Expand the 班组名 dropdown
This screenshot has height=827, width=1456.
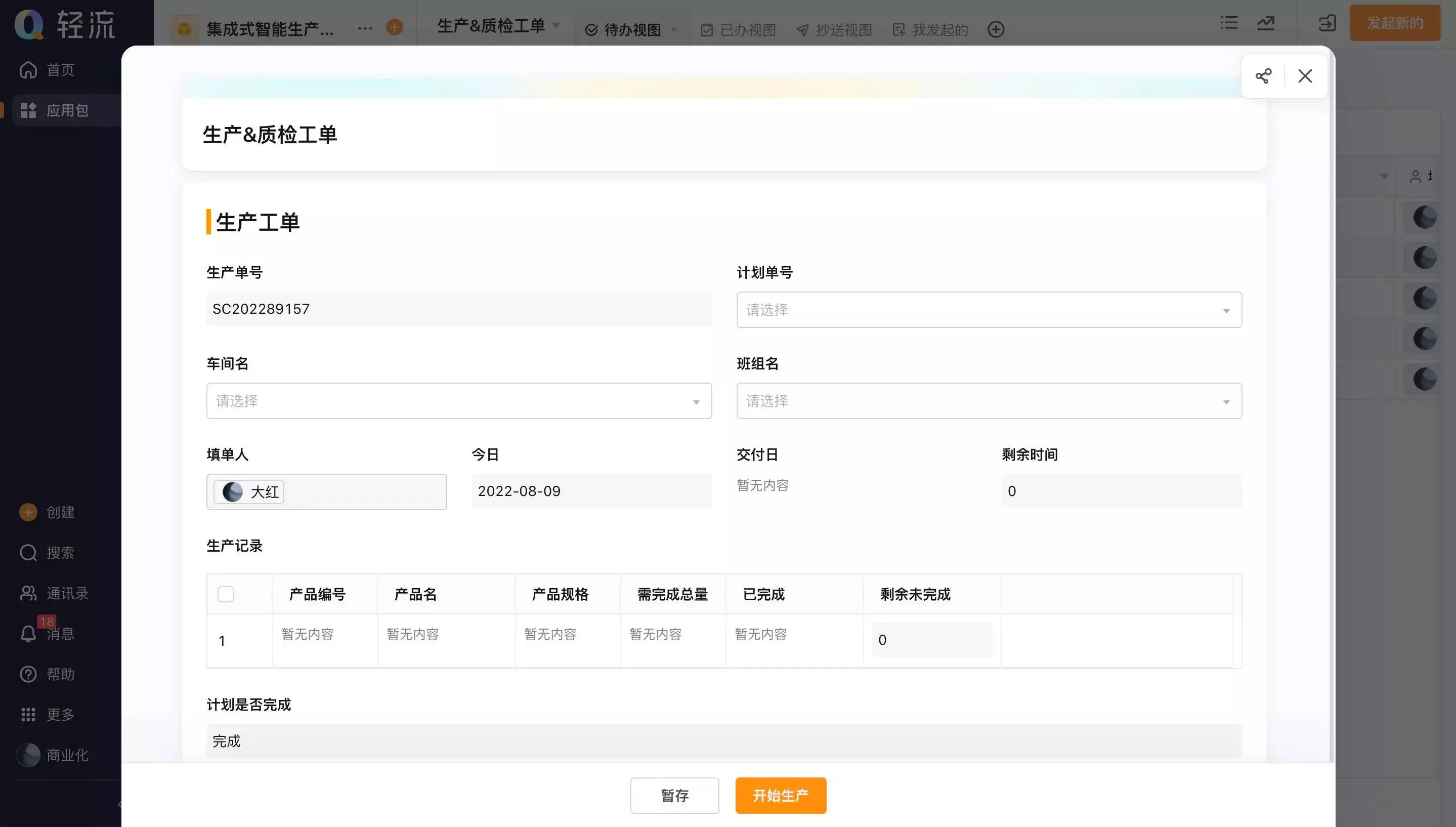[x=988, y=401]
